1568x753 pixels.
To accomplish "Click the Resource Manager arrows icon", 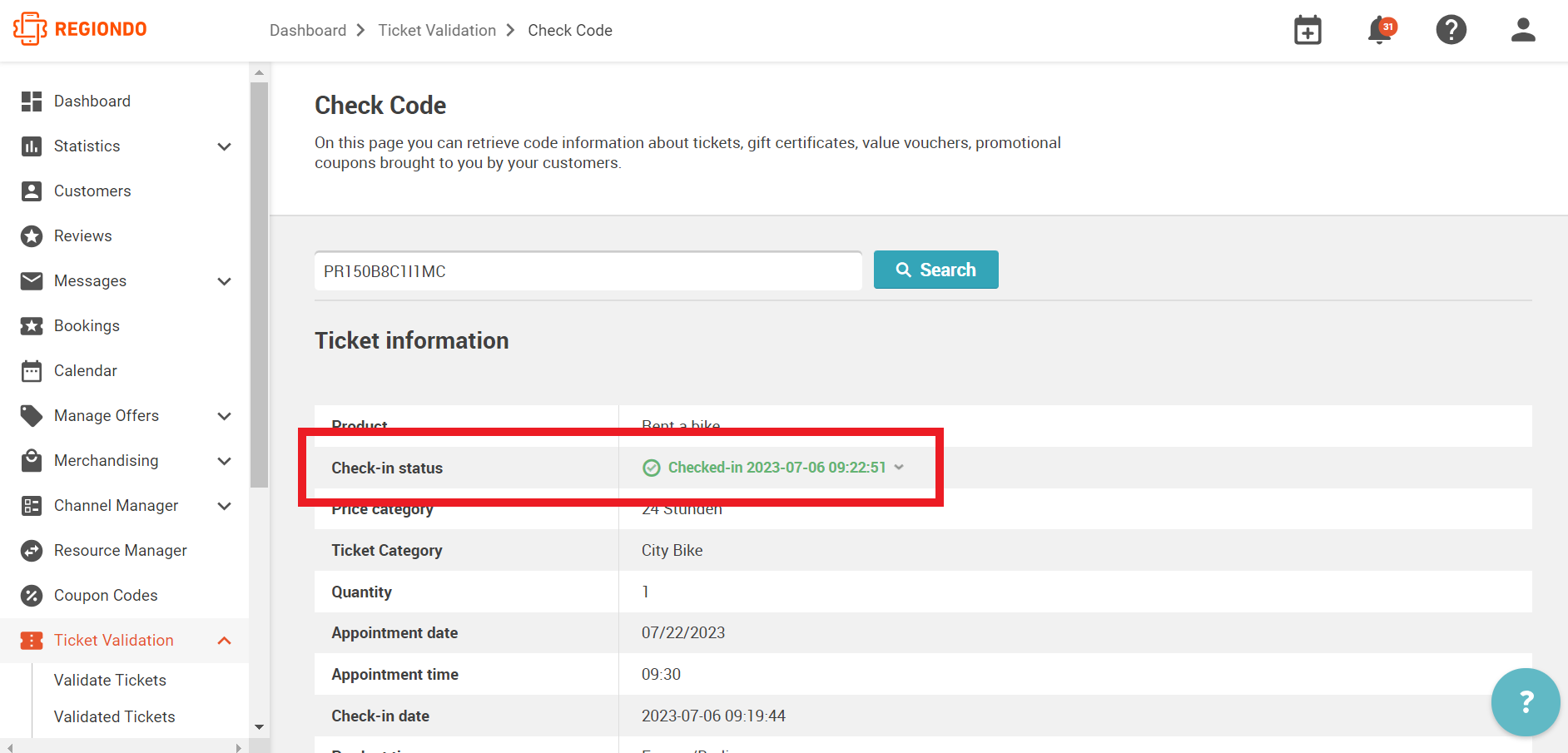I will click(x=32, y=551).
